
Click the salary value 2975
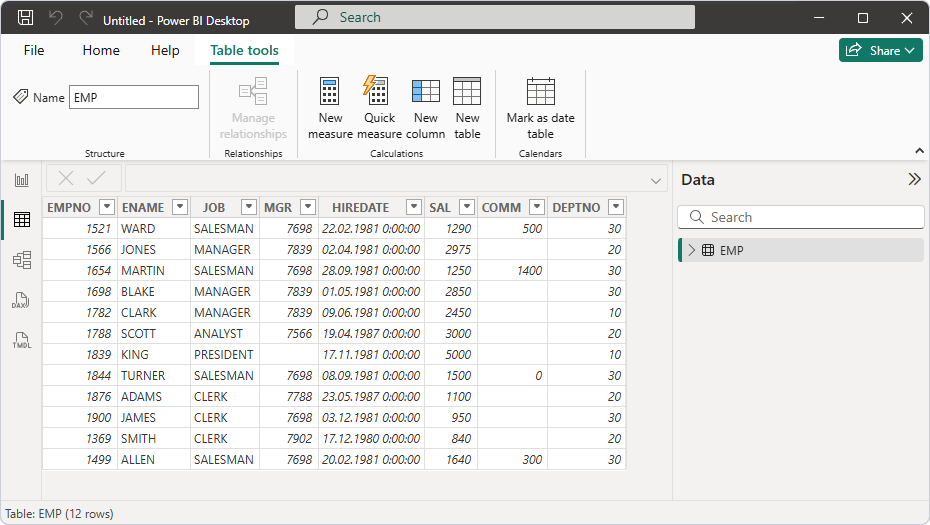click(458, 250)
